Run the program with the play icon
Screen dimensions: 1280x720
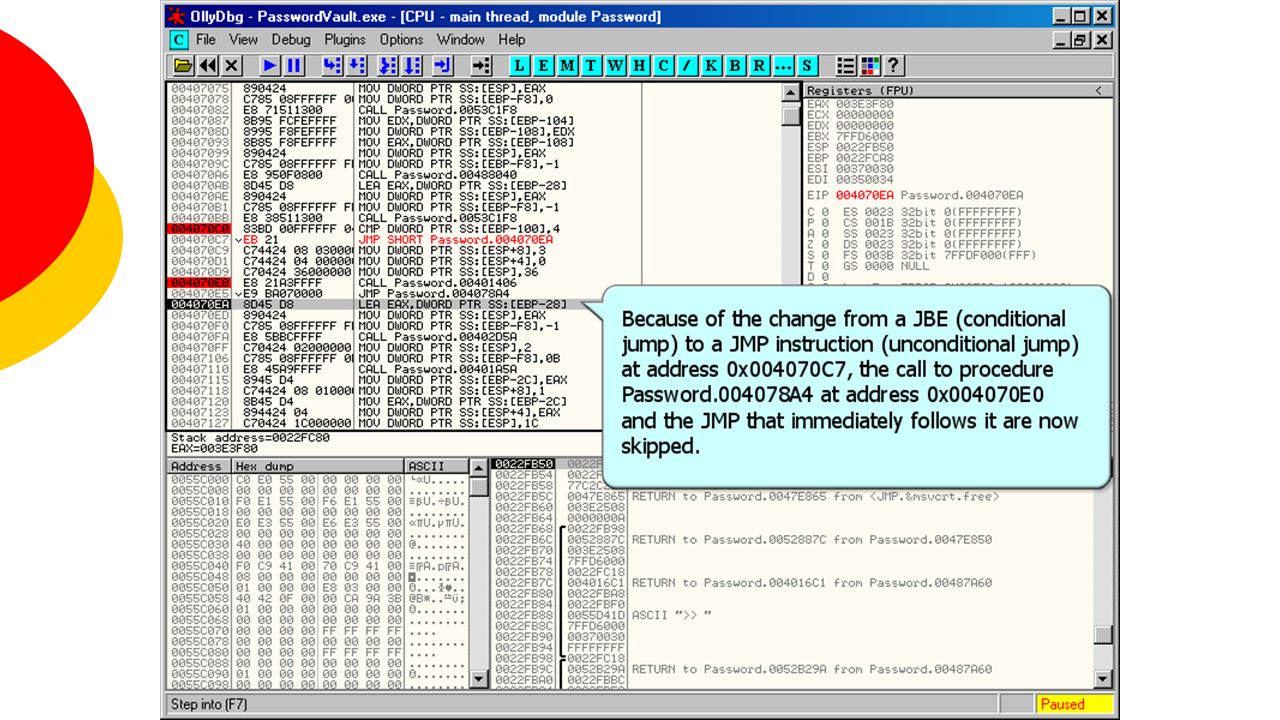(270, 65)
